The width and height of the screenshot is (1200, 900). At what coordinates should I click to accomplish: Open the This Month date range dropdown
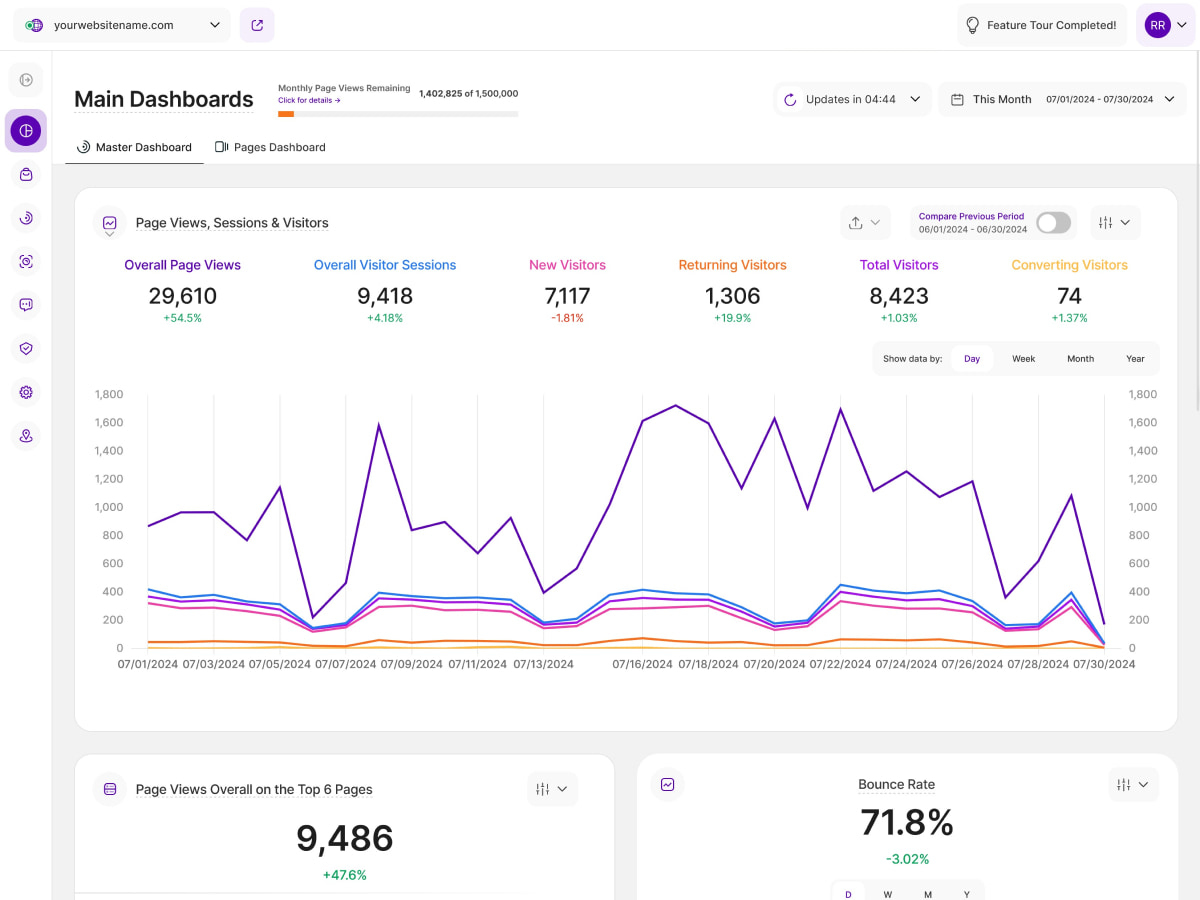(x=1061, y=99)
